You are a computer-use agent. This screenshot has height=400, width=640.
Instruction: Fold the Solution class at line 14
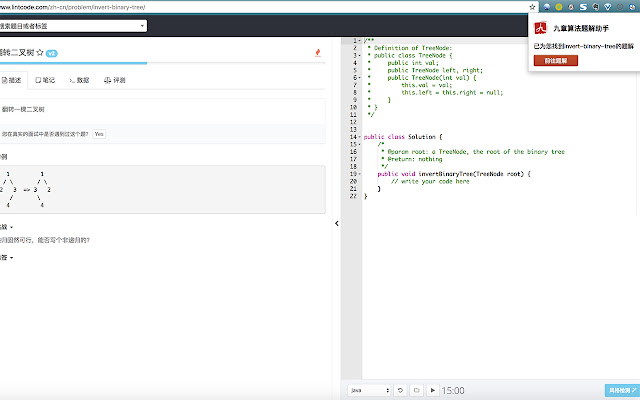(359, 136)
